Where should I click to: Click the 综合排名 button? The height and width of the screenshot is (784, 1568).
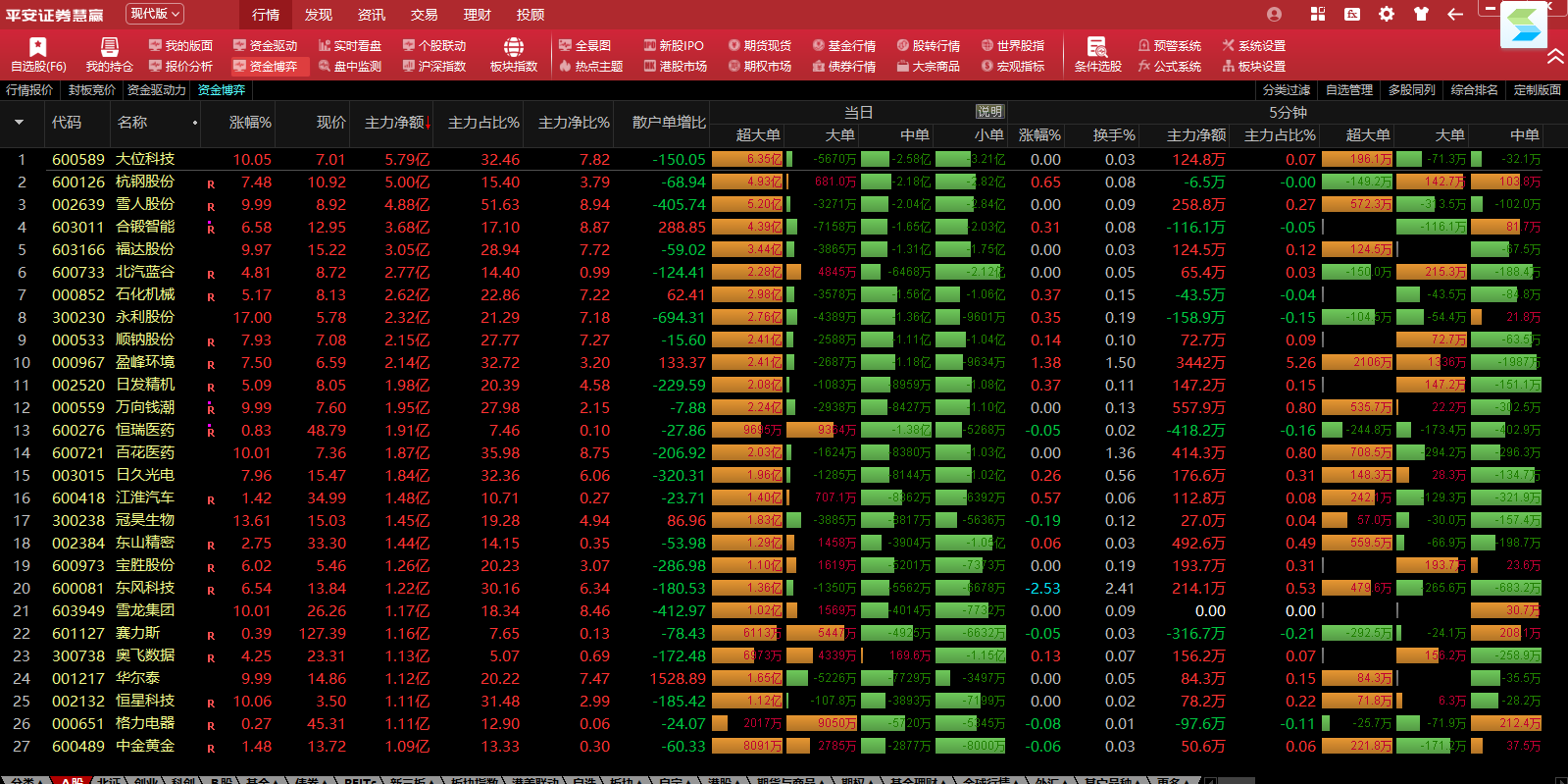(1474, 90)
